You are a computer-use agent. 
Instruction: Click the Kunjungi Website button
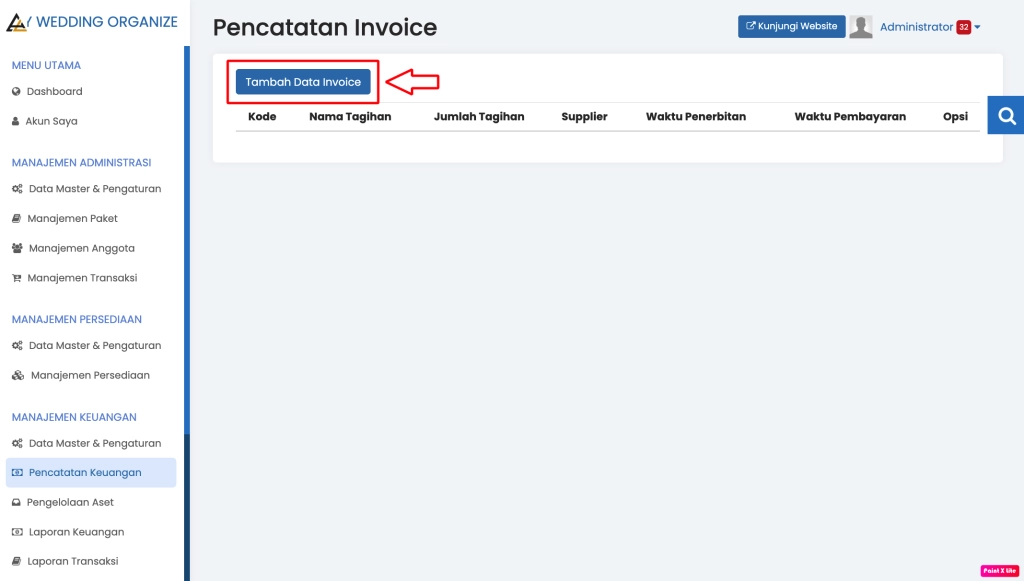pos(791,26)
